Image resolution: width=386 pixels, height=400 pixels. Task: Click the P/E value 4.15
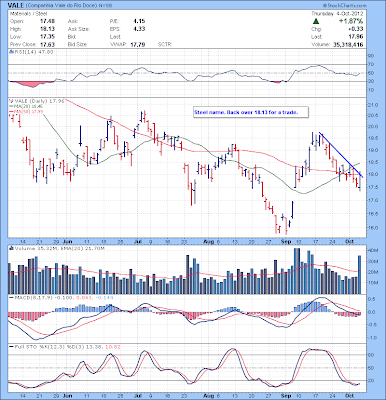click(x=139, y=21)
